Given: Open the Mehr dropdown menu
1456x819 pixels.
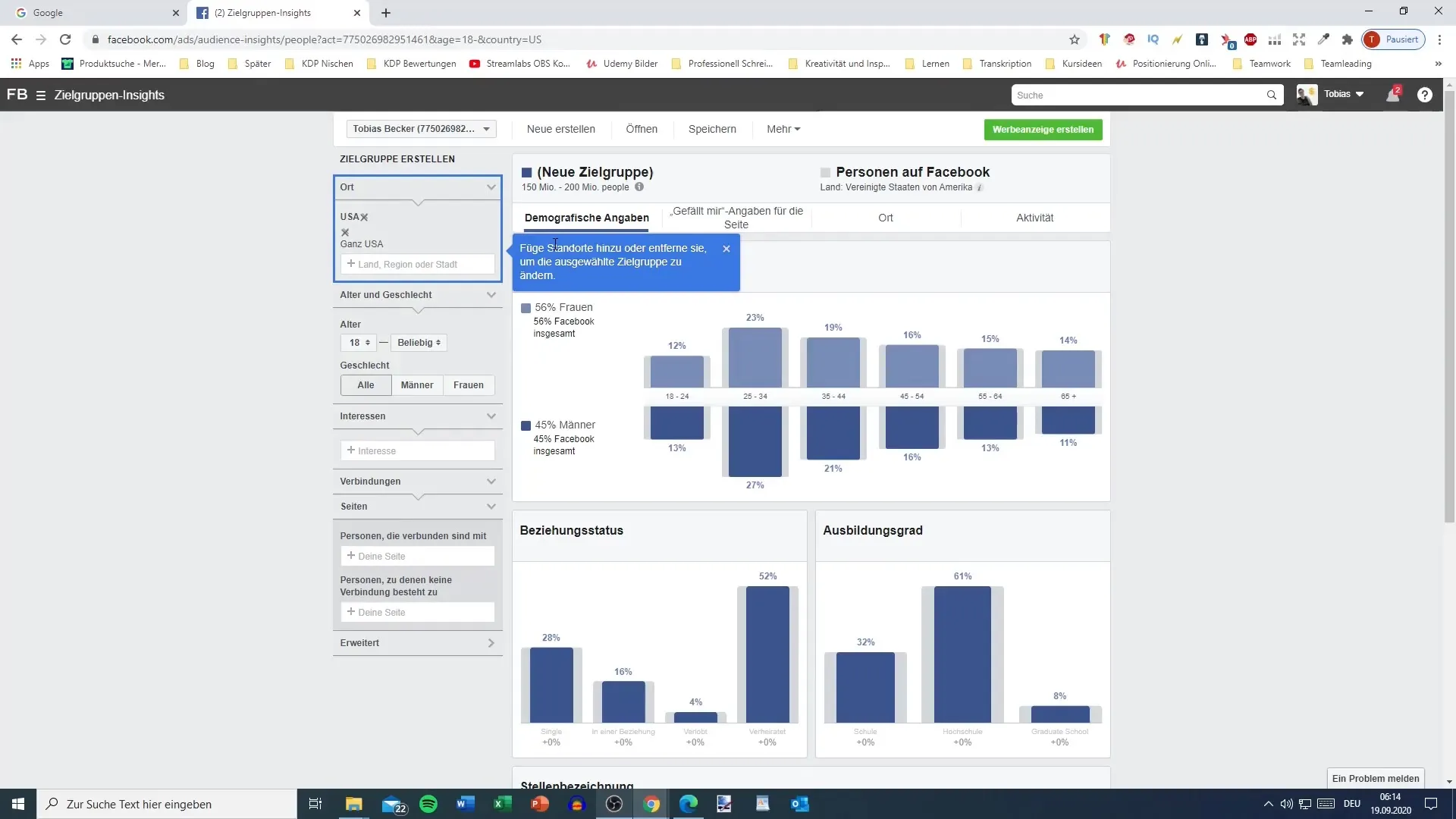Looking at the screenshot, I should tap(783, 129).
